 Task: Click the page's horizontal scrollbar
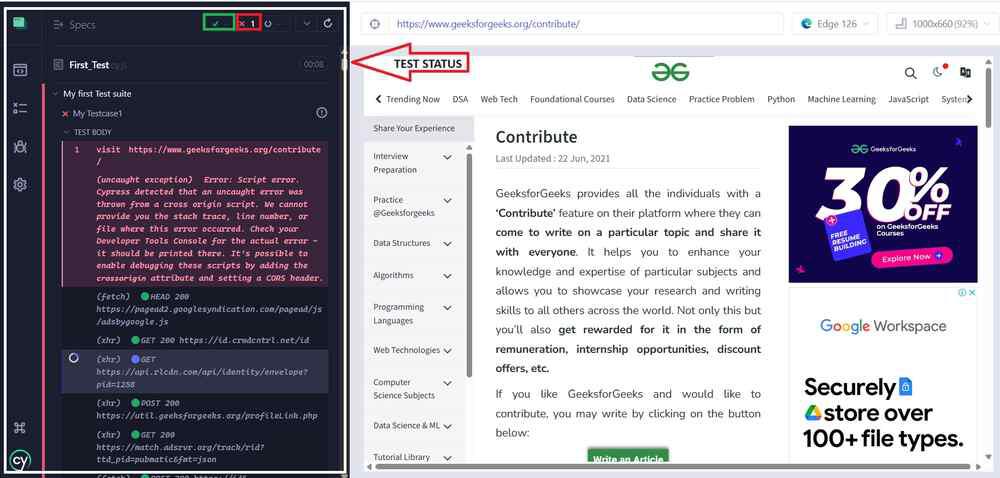pyautogui.click(x=673, y=467)
